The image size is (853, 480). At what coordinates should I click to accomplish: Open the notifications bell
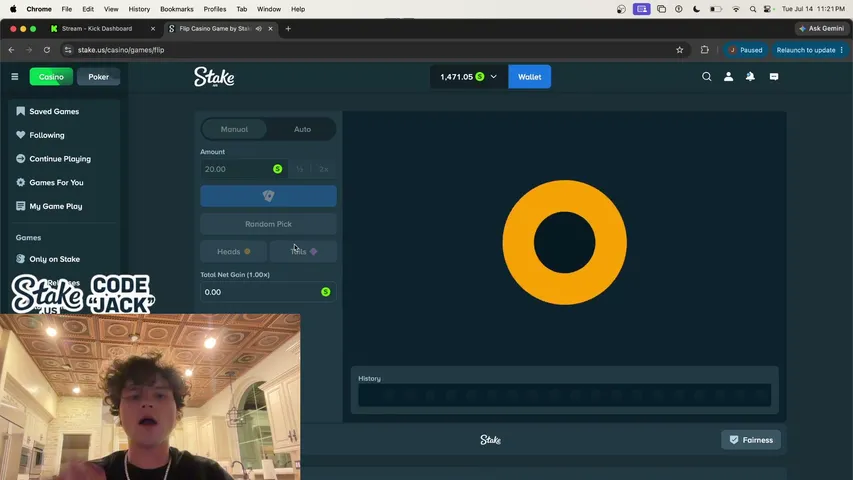[750, 77]
